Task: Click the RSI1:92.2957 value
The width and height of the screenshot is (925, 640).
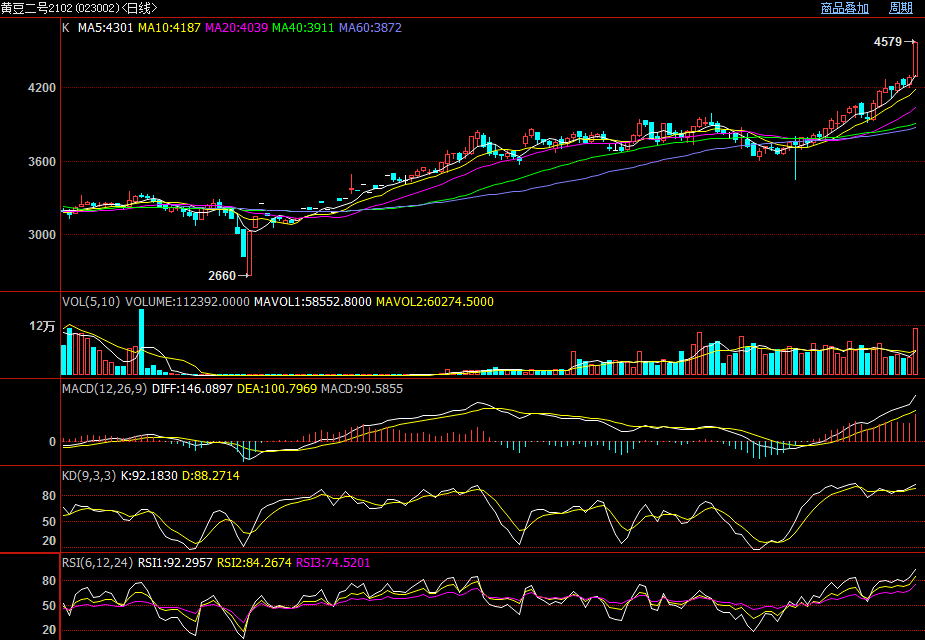Action: click(175, 563)
